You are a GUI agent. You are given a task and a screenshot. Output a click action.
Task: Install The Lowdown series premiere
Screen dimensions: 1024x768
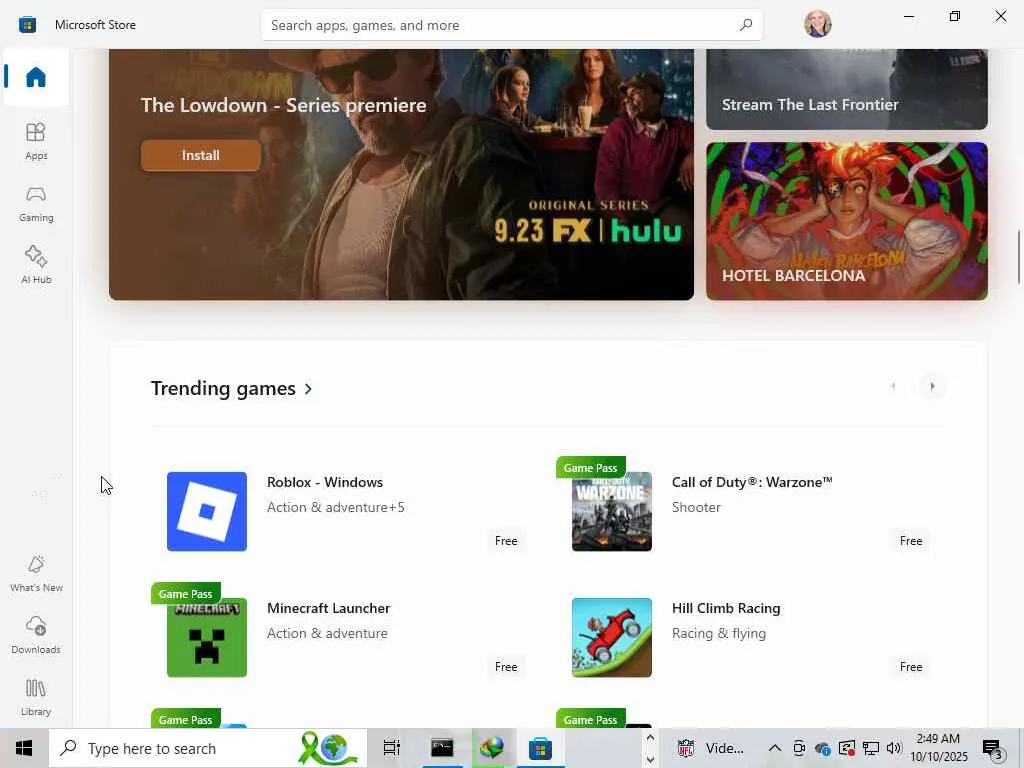pos(200,155)
